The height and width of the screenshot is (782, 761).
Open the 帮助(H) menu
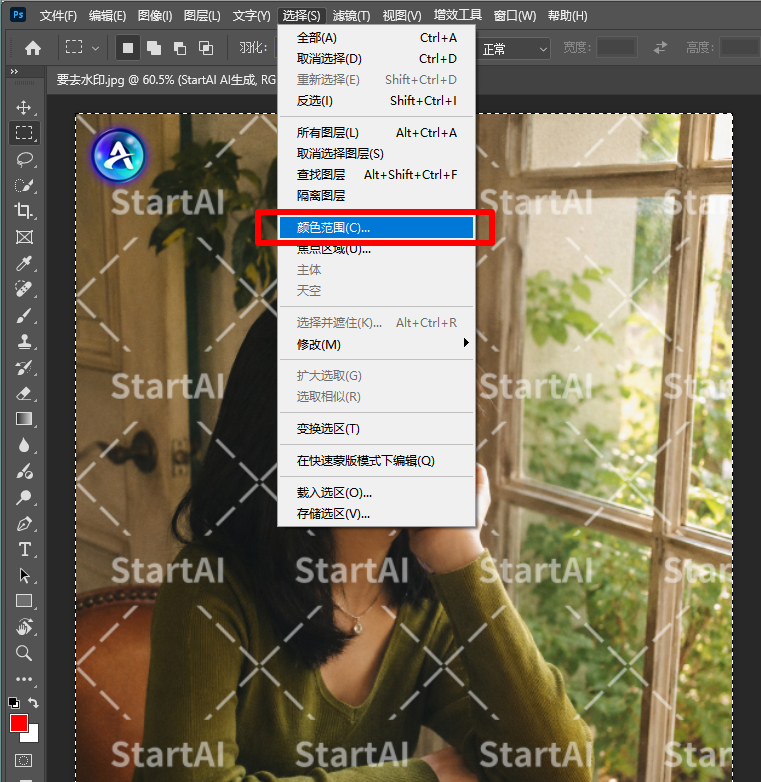[568, 16]
